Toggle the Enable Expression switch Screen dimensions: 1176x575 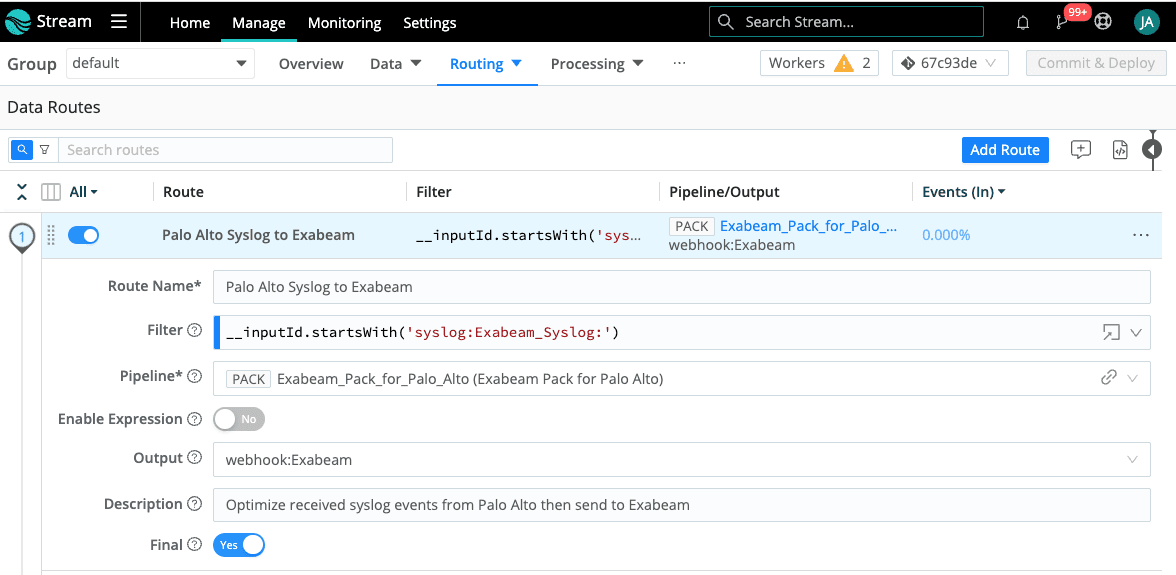coord(239,419)
